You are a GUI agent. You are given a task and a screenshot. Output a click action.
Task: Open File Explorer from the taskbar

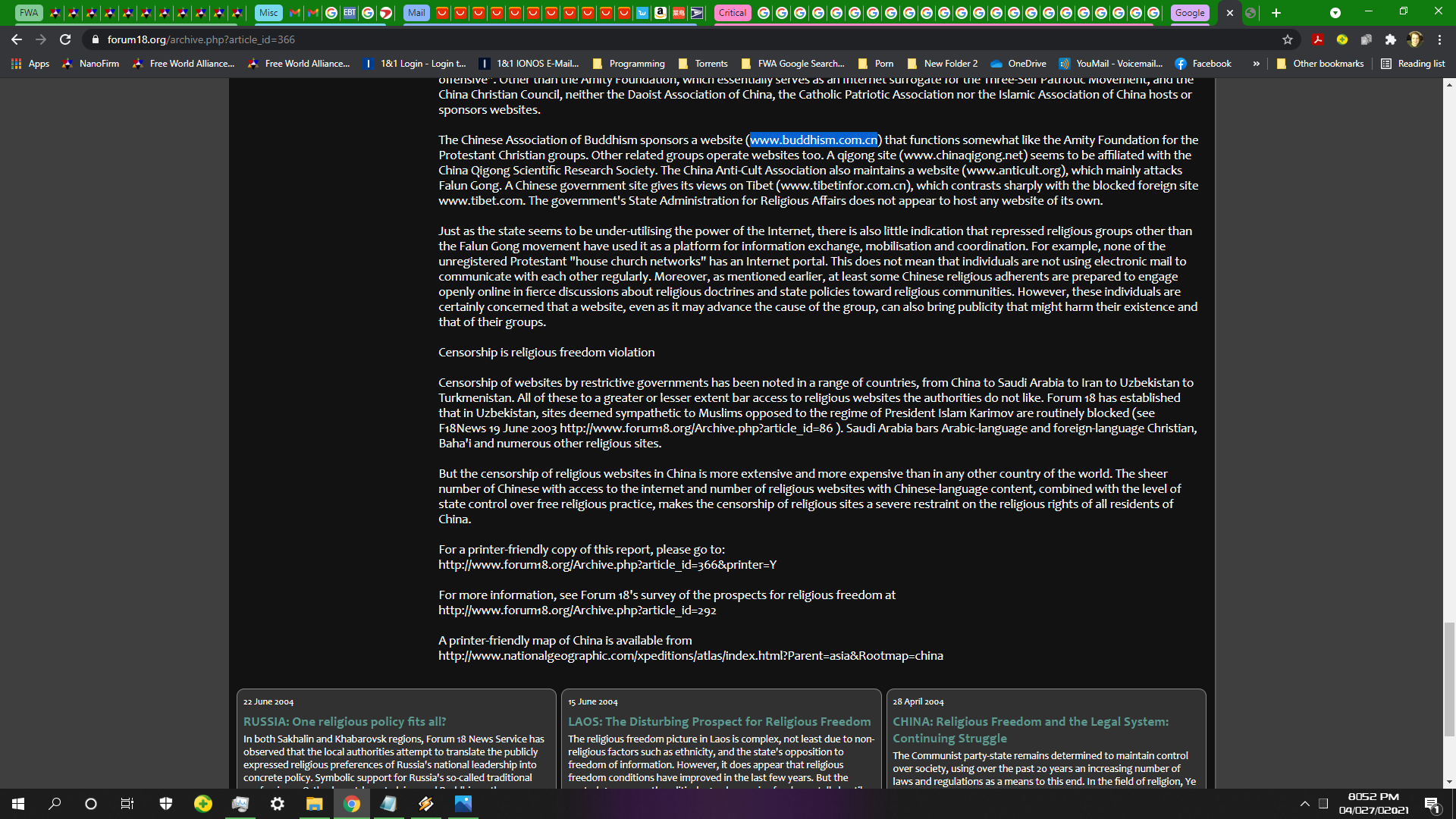[x=314, y=804]
